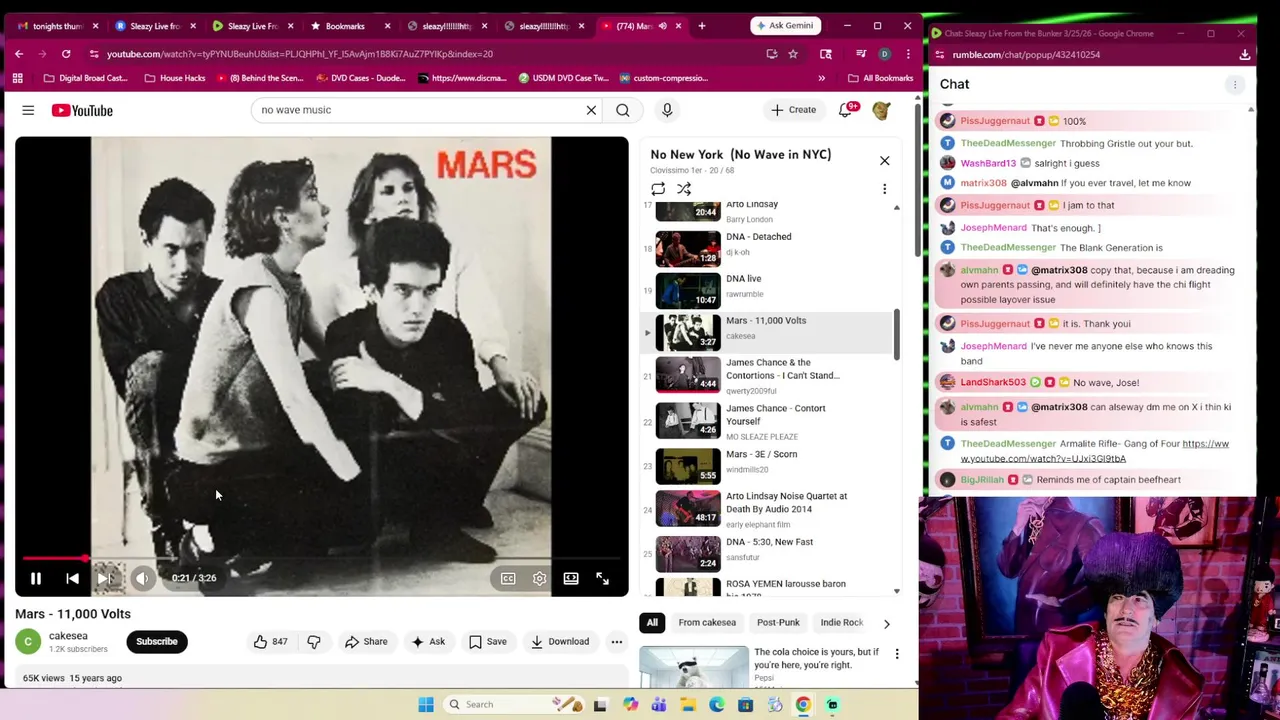Show hidden bookmarks with the chevron
Screen dimensions: 1280x720
click(x=822, y=78)
